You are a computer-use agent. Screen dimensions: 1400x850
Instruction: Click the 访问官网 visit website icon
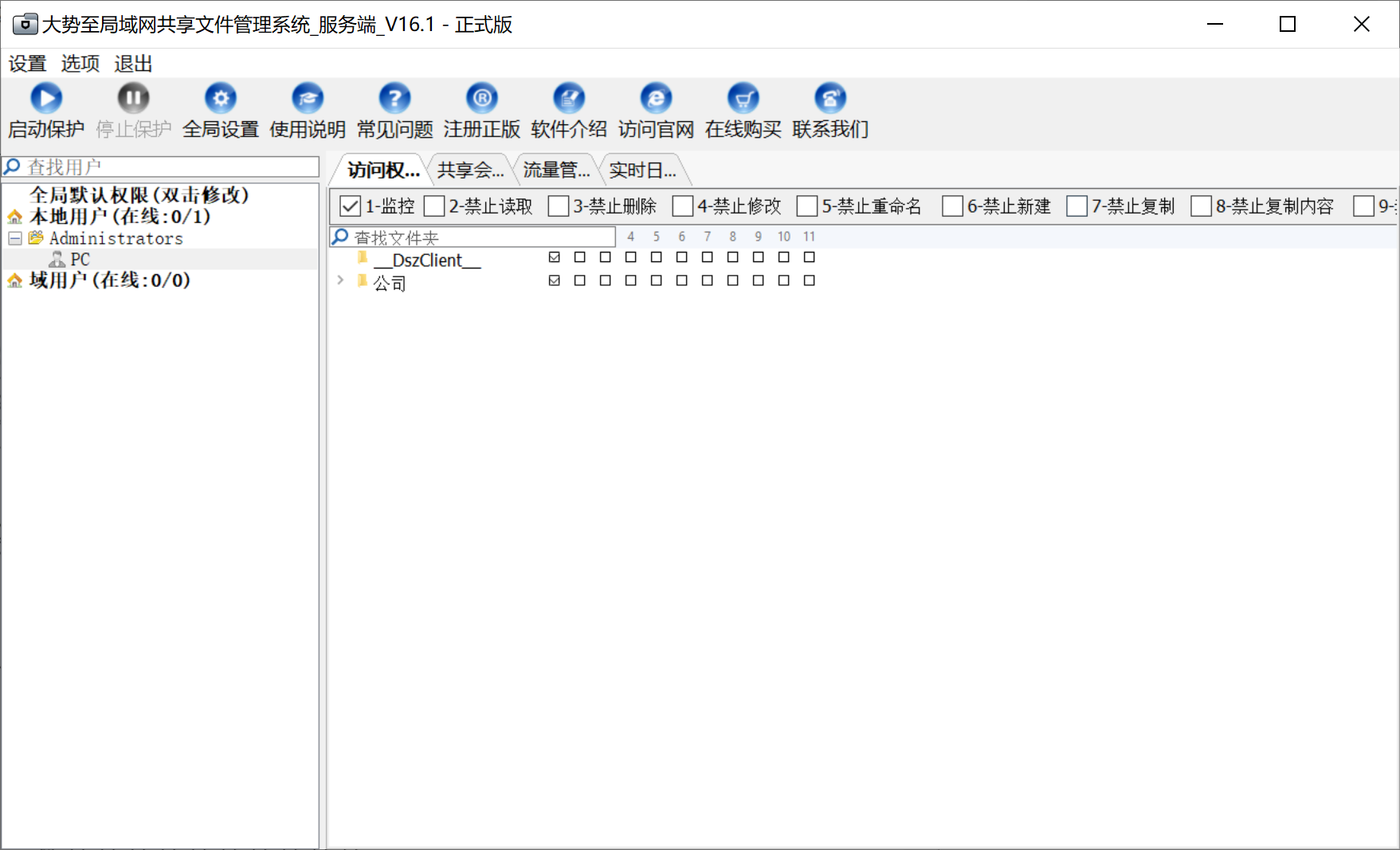click(656, 99)
